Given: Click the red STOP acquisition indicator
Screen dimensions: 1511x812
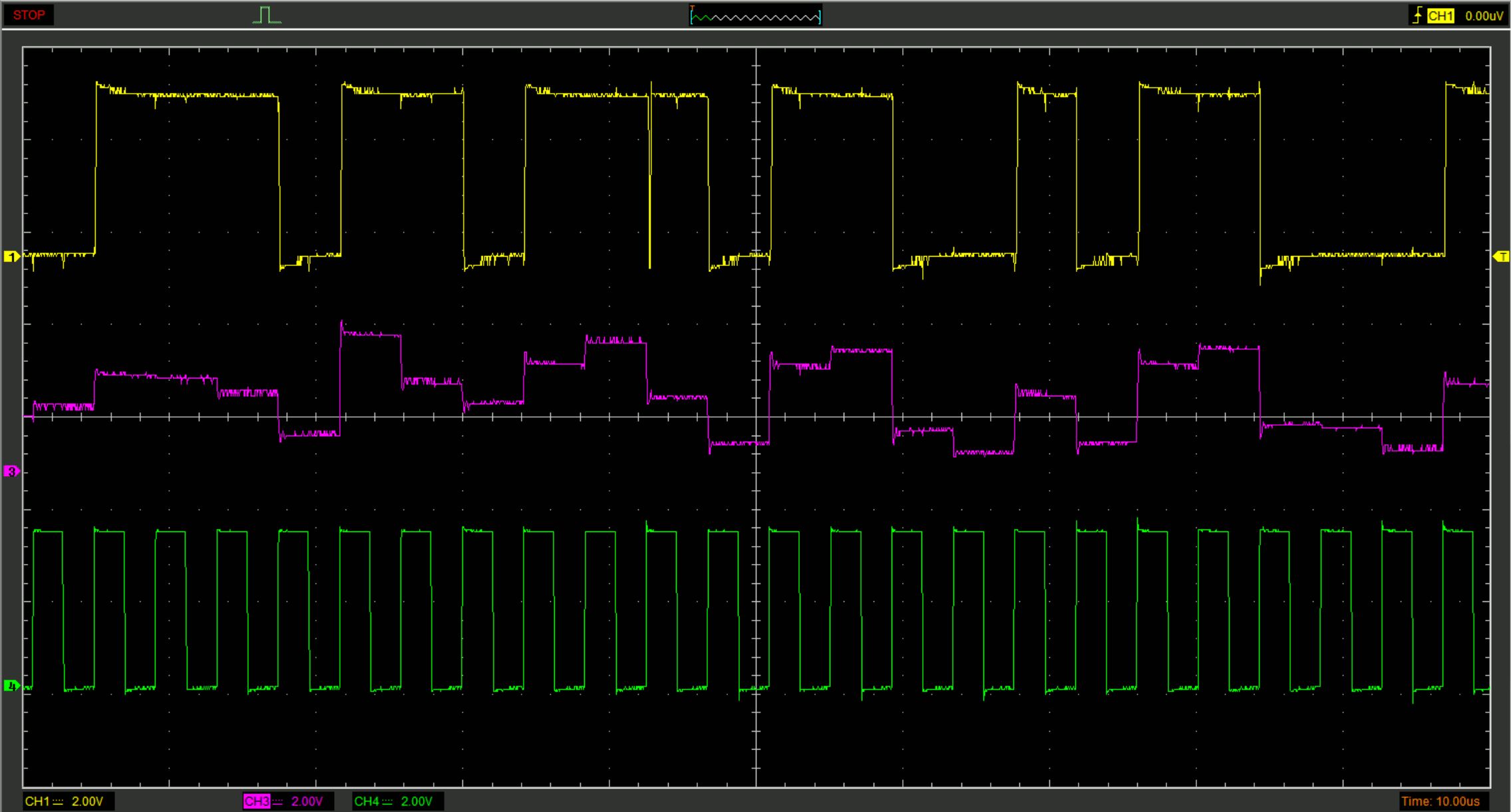Looking at the screenshot, I should coord(29,15).
